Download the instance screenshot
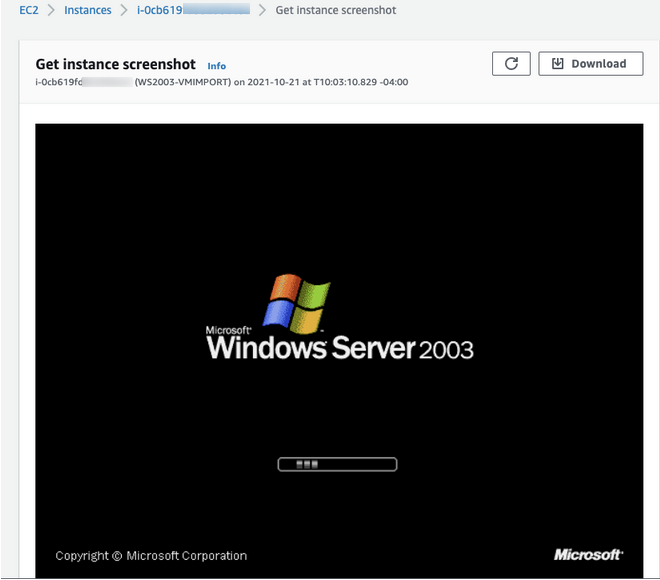 pyautogui.click(x=591, y=64)
